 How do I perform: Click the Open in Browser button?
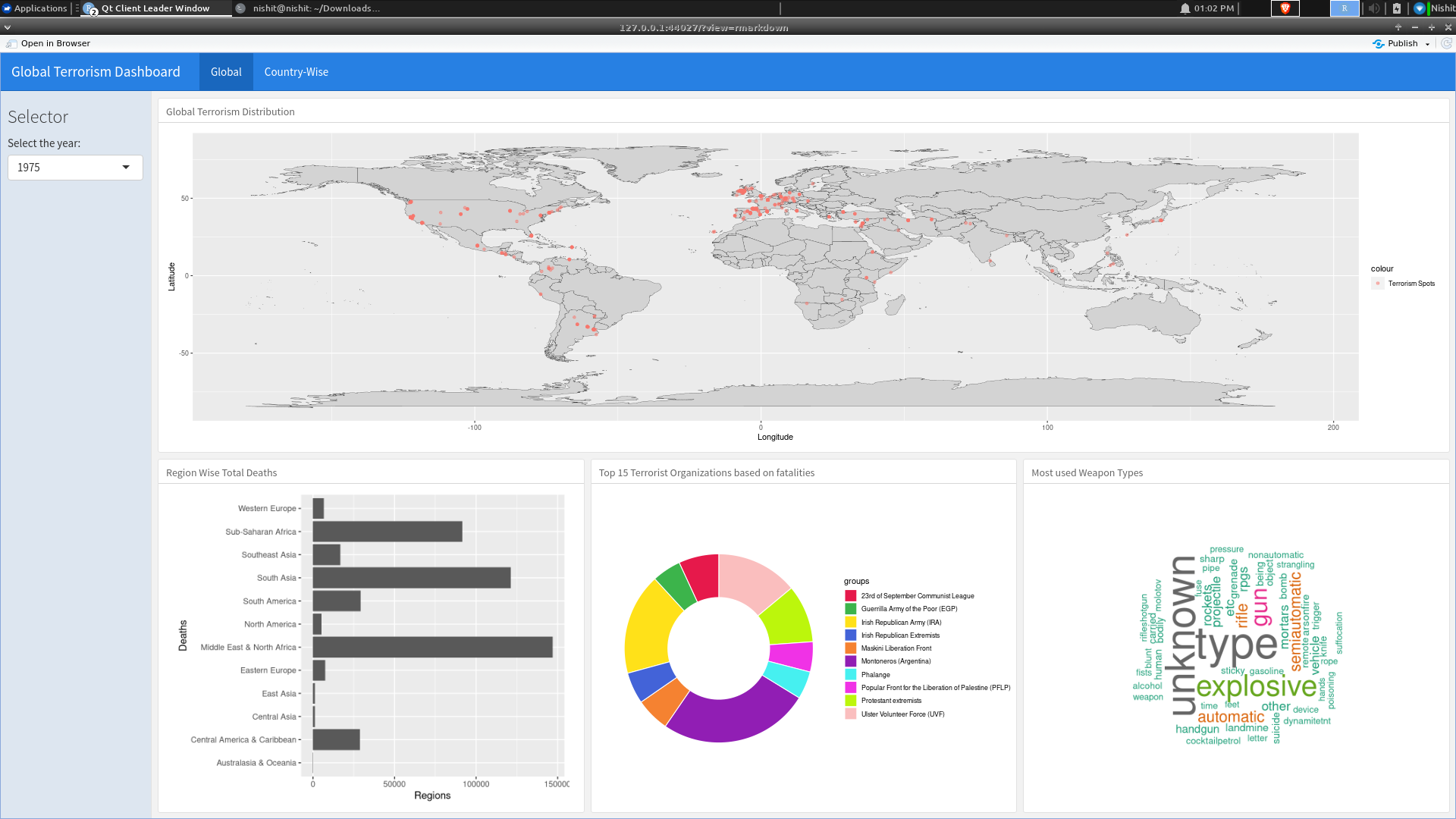[49, 43]
